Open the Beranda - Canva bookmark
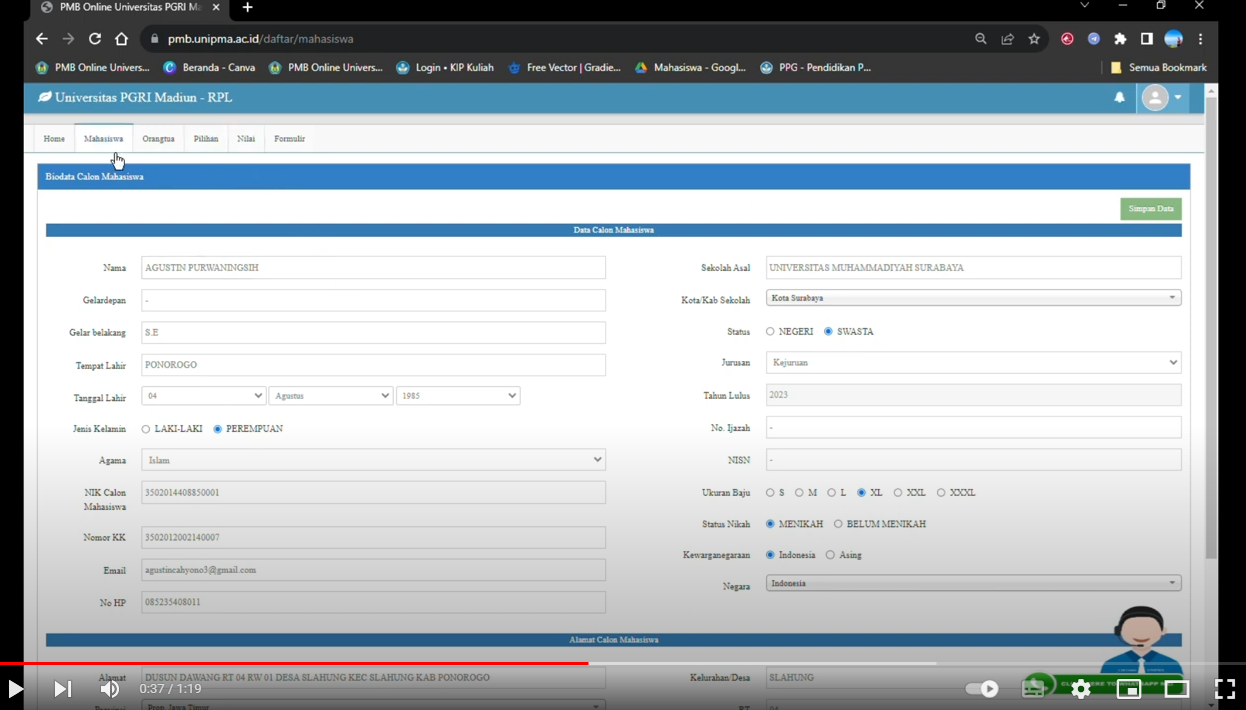The width and height of the screenshot is (1246, 710). [209, 68]
